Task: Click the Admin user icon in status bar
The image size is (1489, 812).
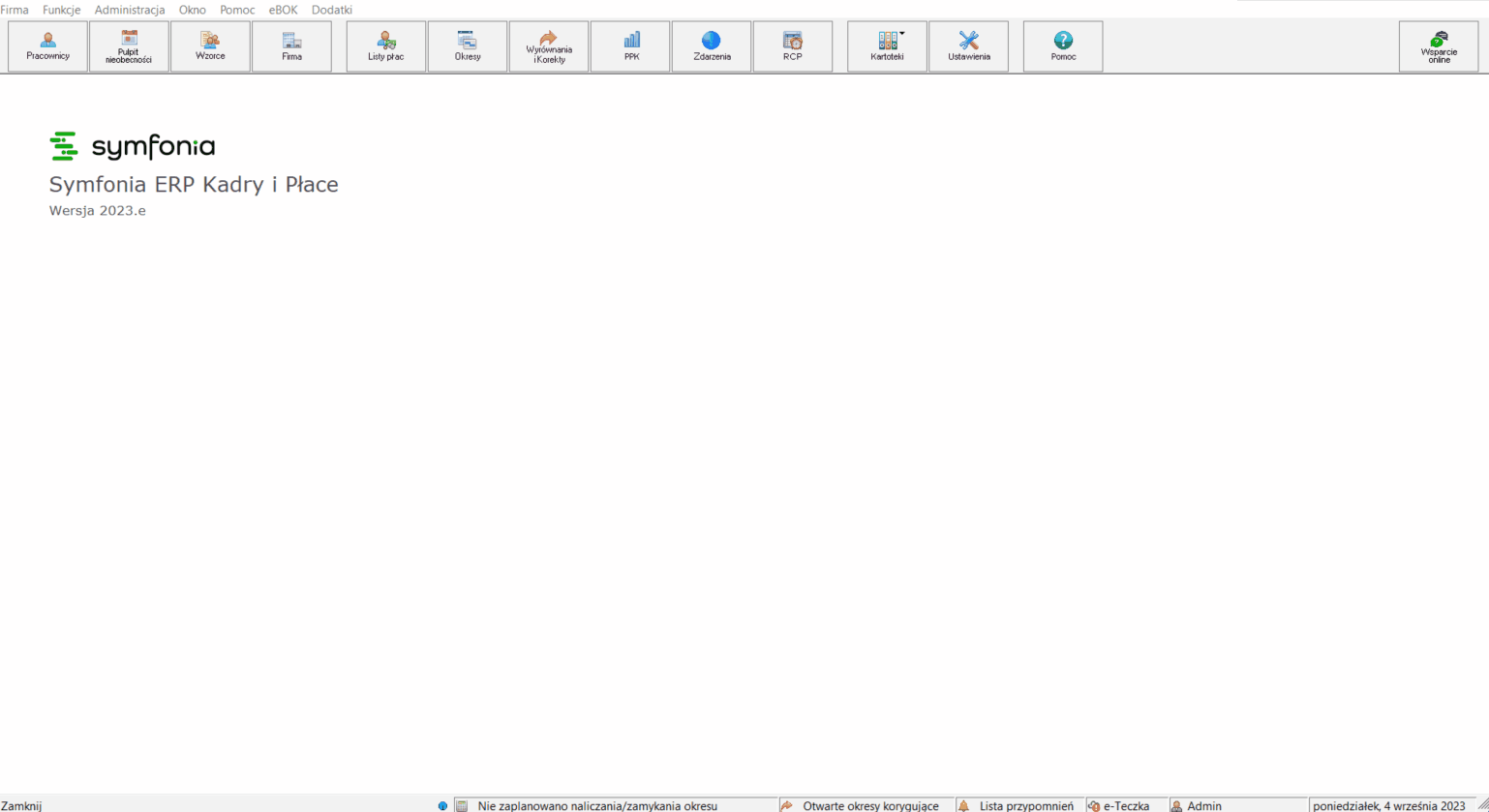Action: pyautogui.click(x=1176, y=805)
